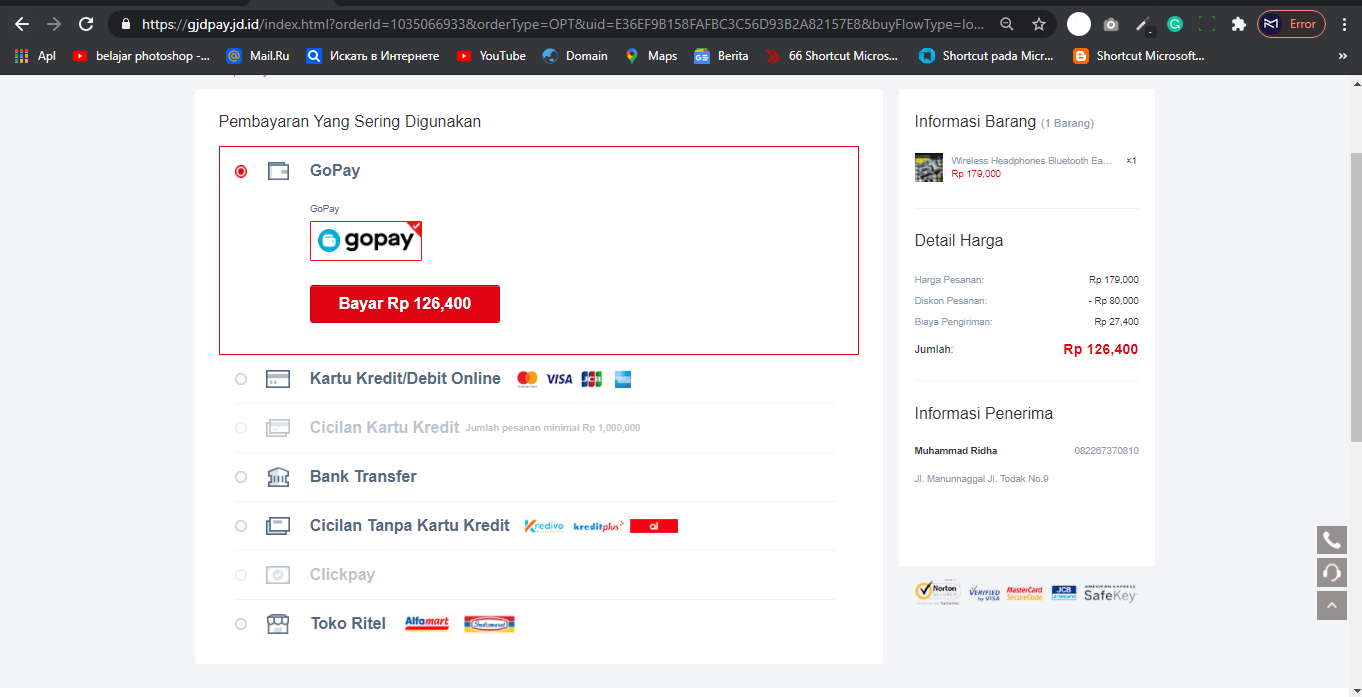Open the Mail.Ru bookmark
Screen dimensions: 1362x697
257,56
